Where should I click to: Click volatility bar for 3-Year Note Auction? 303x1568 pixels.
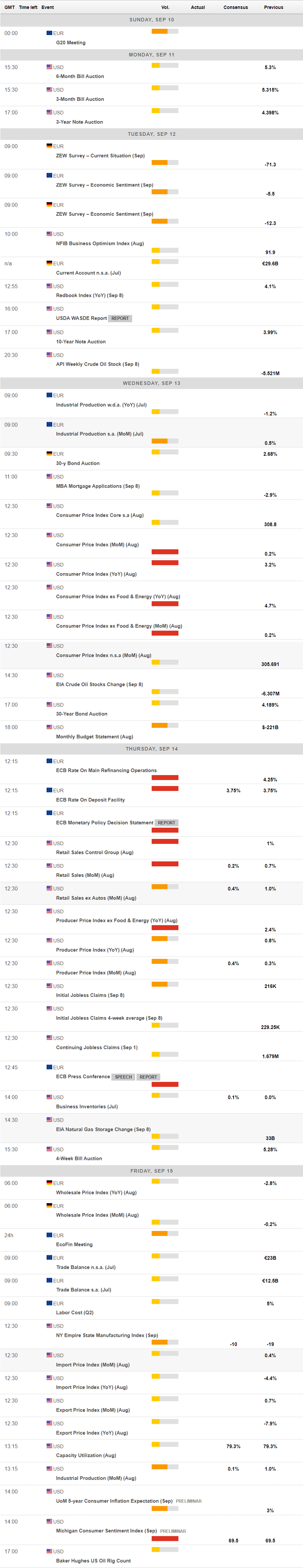(165, 111)
